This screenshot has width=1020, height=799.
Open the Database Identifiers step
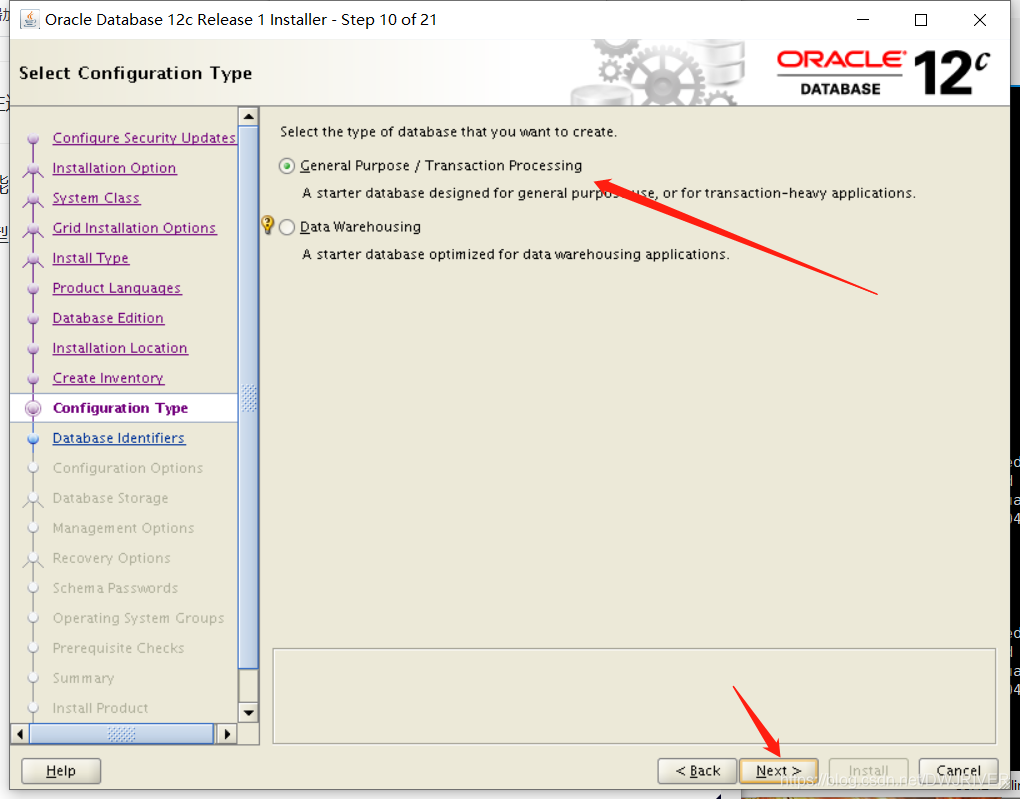click(x=119, y=438)
